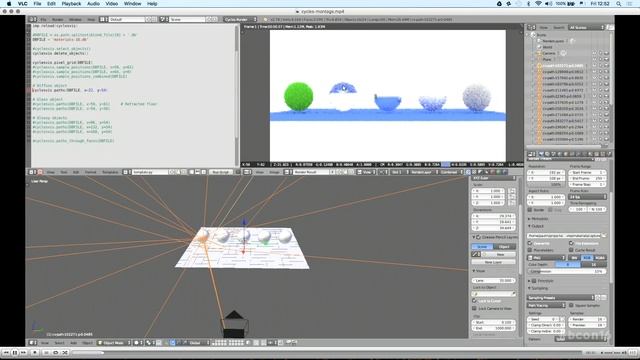Select BW color mode button
640x360 pixels.
coord(574,258)
